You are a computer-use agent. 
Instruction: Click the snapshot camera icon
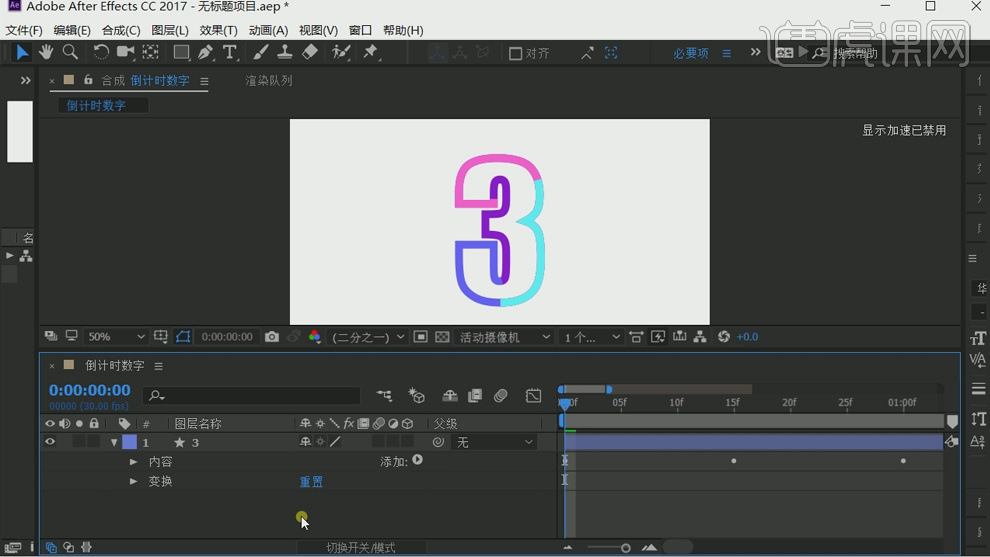(272, 337)
